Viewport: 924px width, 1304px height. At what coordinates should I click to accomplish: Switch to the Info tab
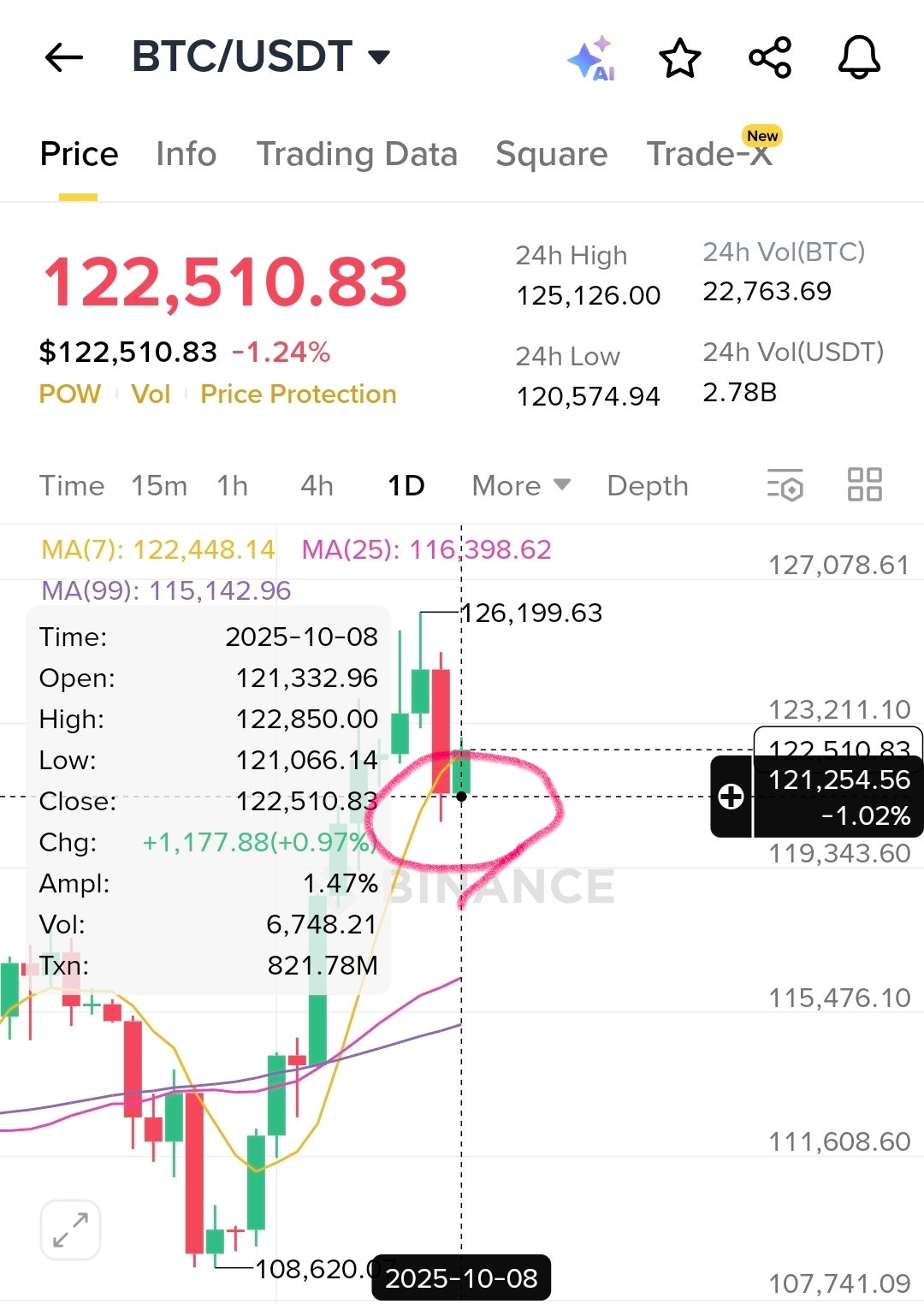tap(186, 154)
